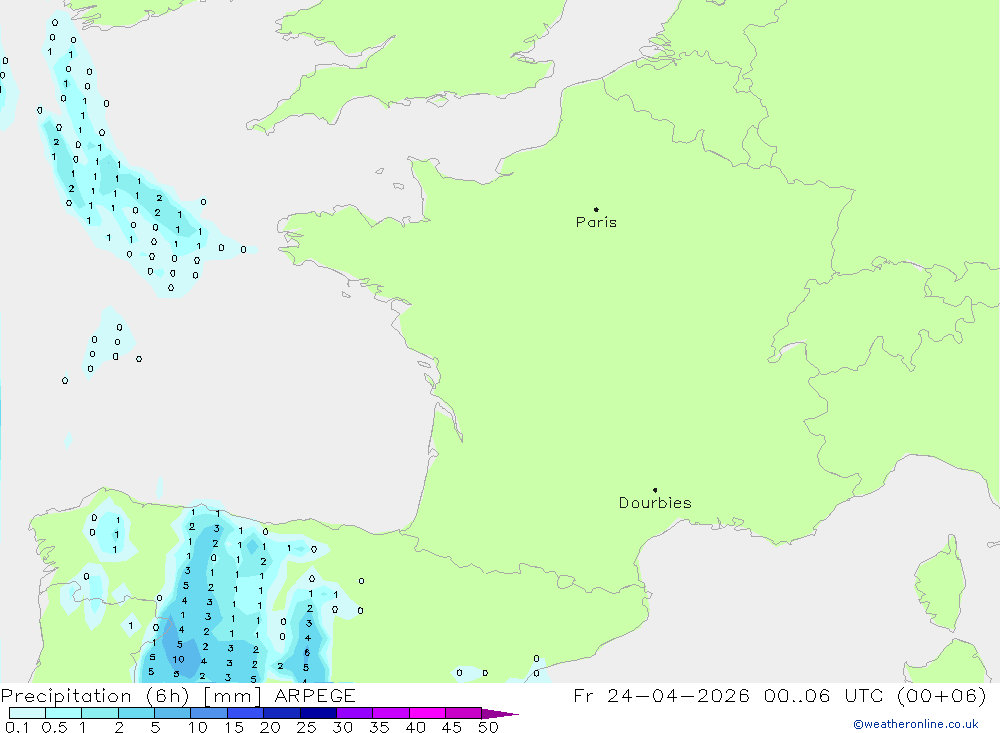Click the 30 legend scale label

point(342,727)
